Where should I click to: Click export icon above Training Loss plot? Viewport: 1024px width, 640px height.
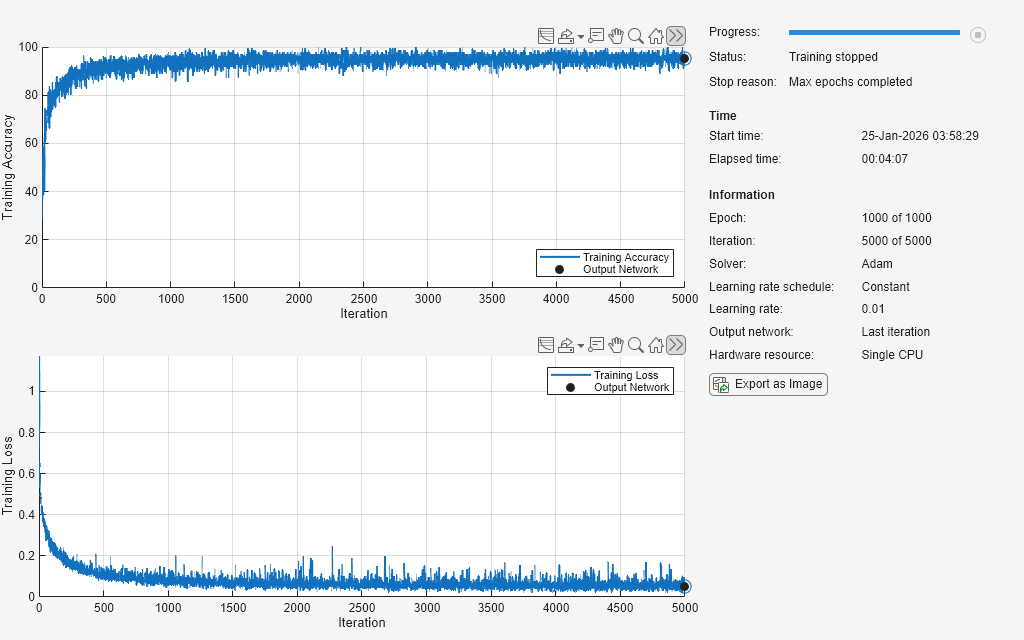click(x=565, y=345)
